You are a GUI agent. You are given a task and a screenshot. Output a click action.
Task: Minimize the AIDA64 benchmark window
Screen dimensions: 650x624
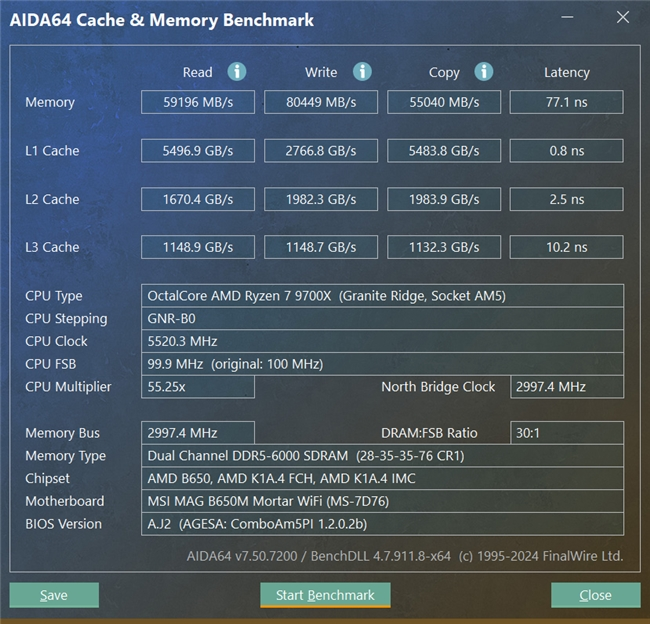(x=569, y=20)
